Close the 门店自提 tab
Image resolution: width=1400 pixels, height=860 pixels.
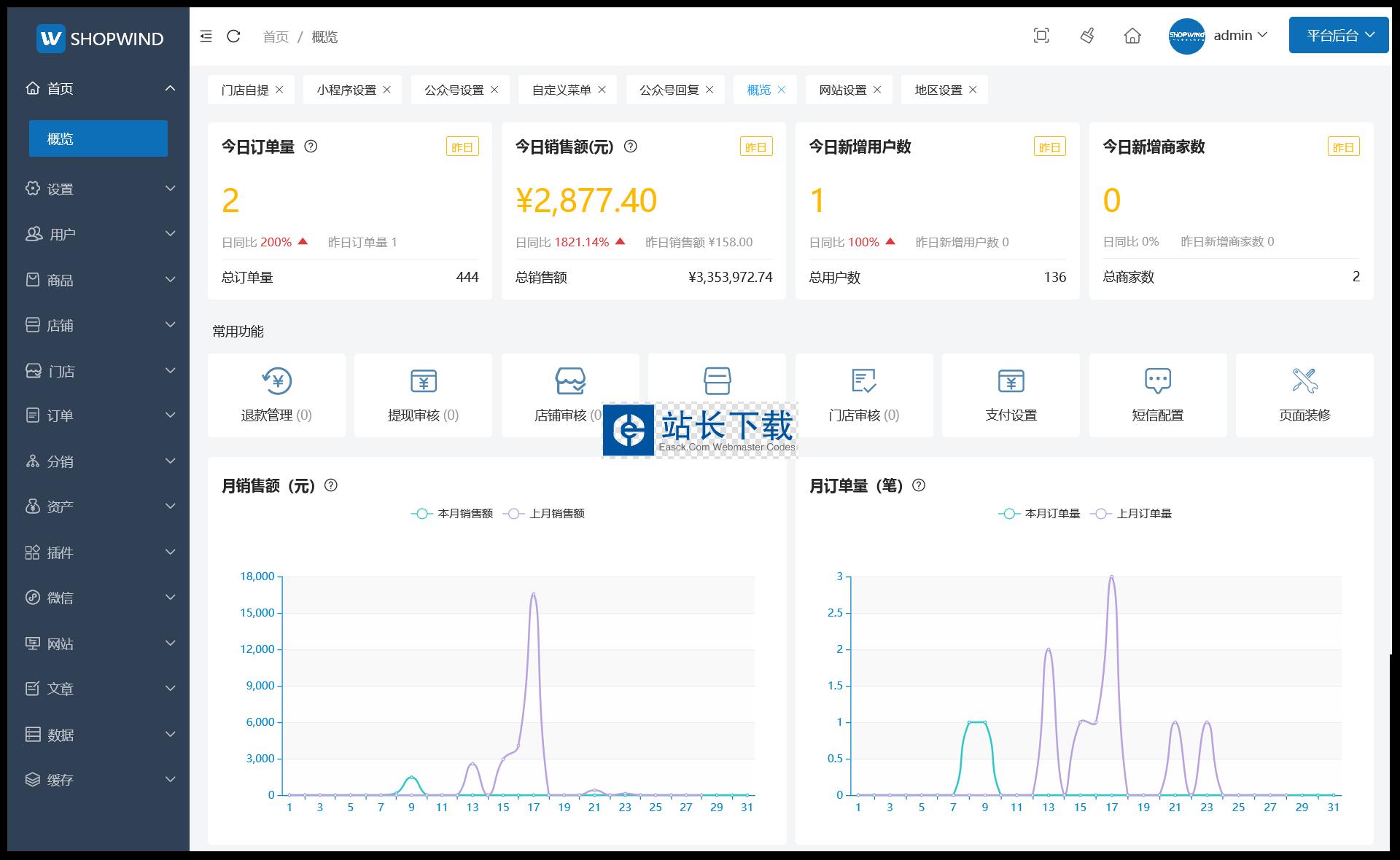[279, 90]
